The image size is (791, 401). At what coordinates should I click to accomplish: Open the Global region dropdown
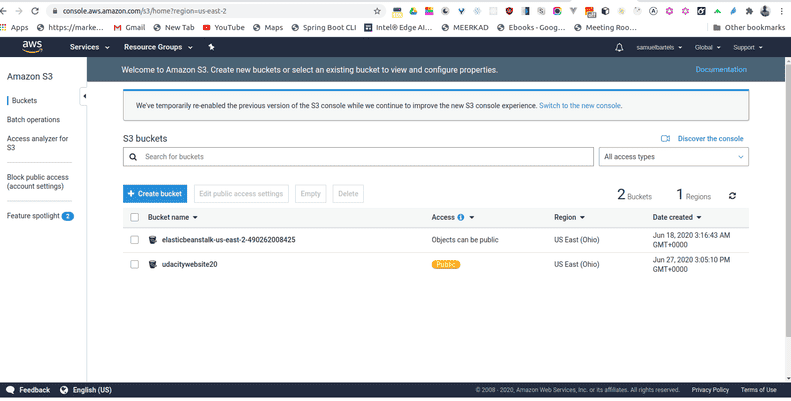[707, 47]
